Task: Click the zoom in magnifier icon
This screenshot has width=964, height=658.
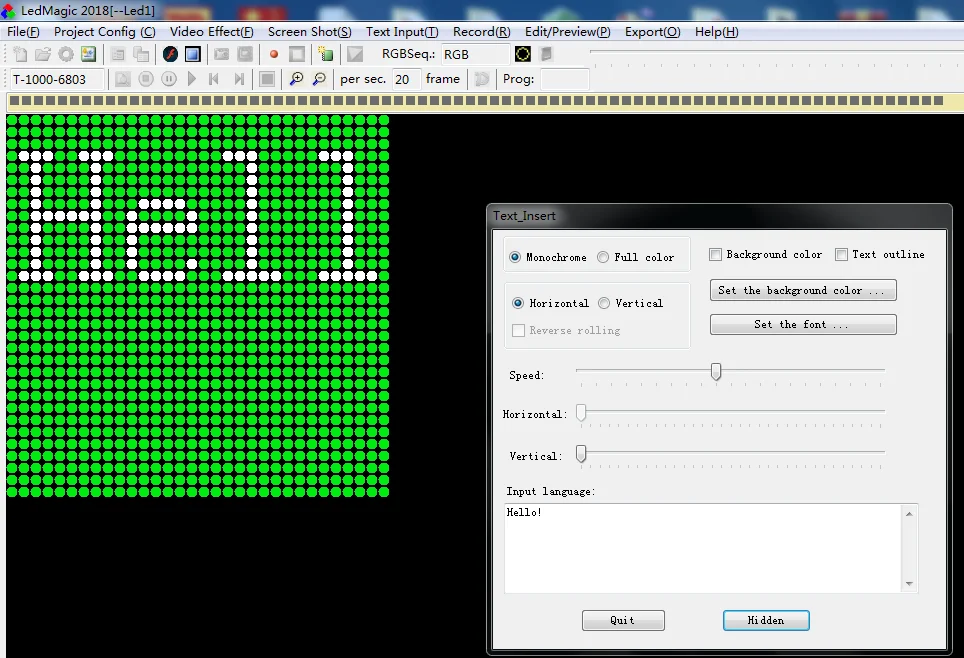Action: tap(296, 79)
